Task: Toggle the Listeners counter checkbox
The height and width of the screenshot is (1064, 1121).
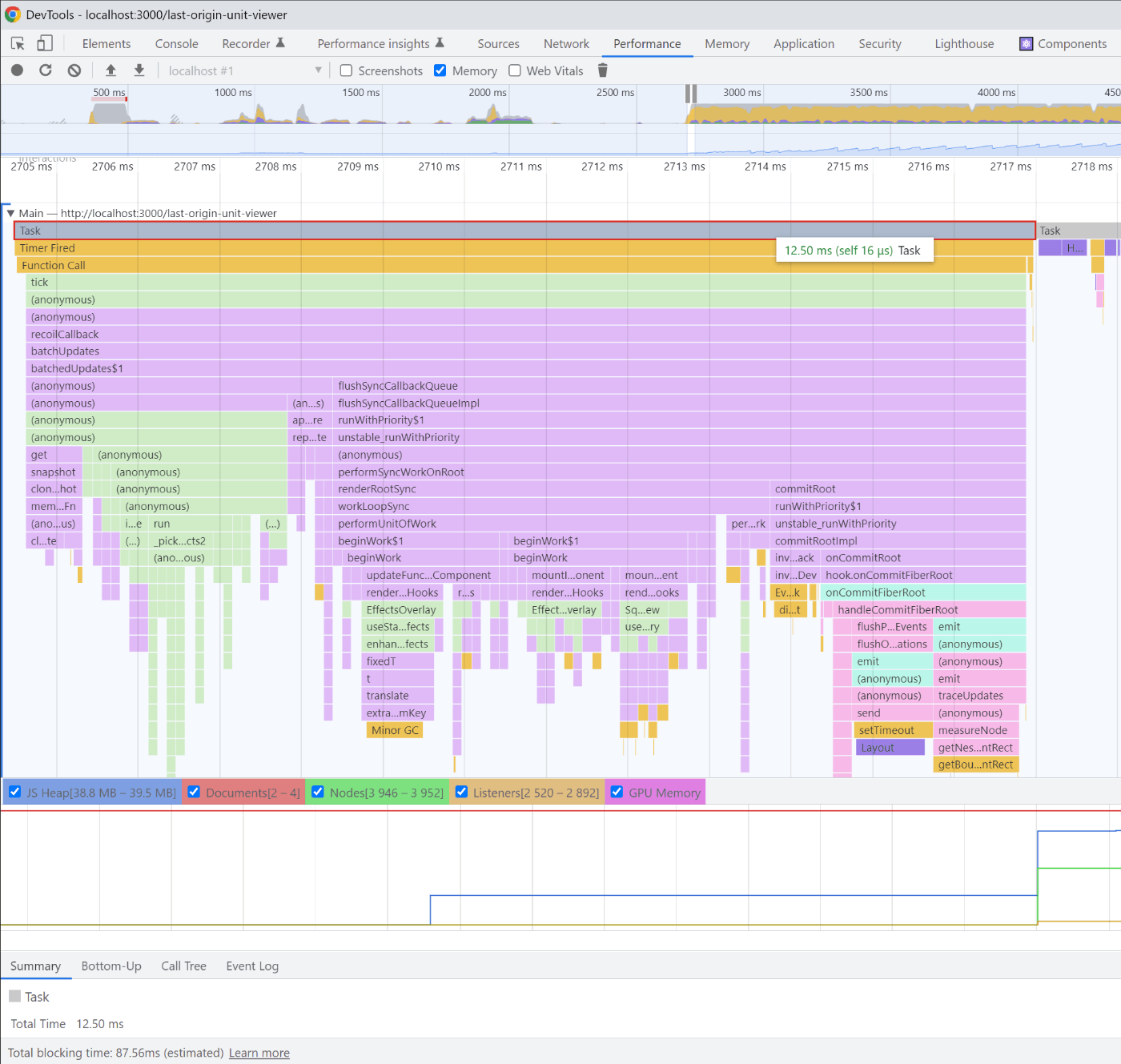Action: (x=461, y=792)
